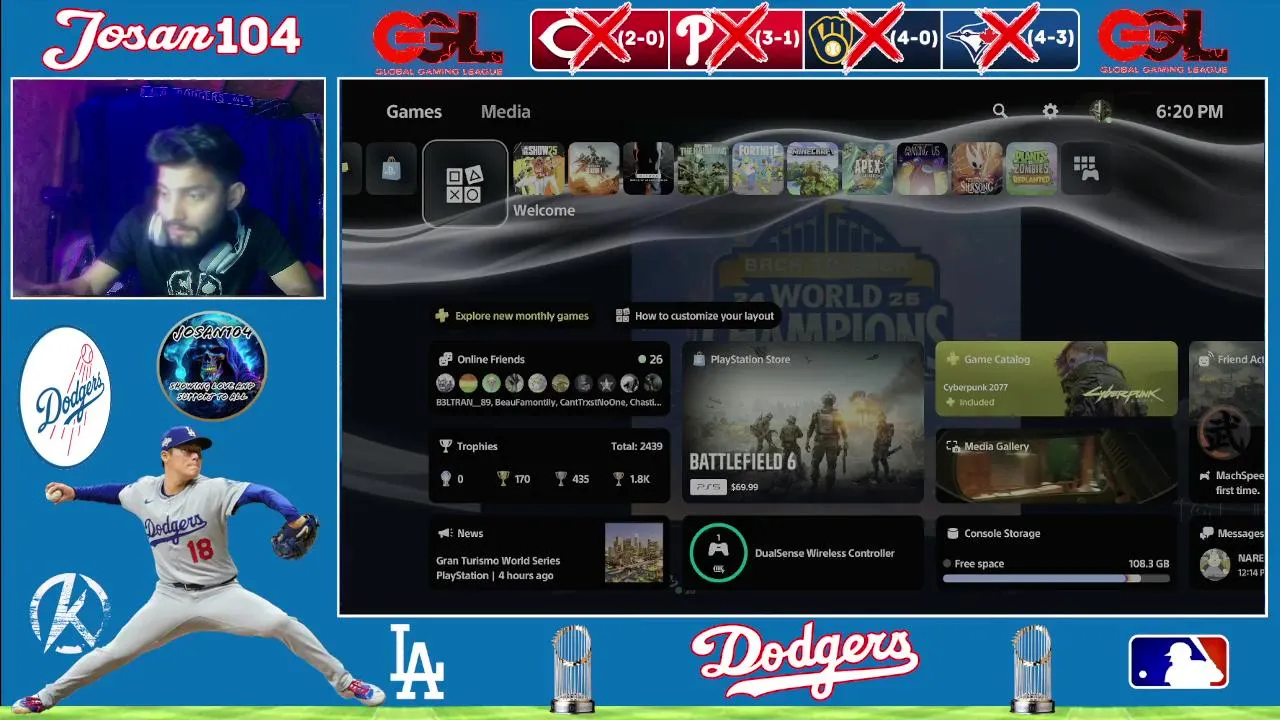Click the Dodgers oval logo in overlay
The width and height of the screenshot is (1280, 720).
[65, 397]
